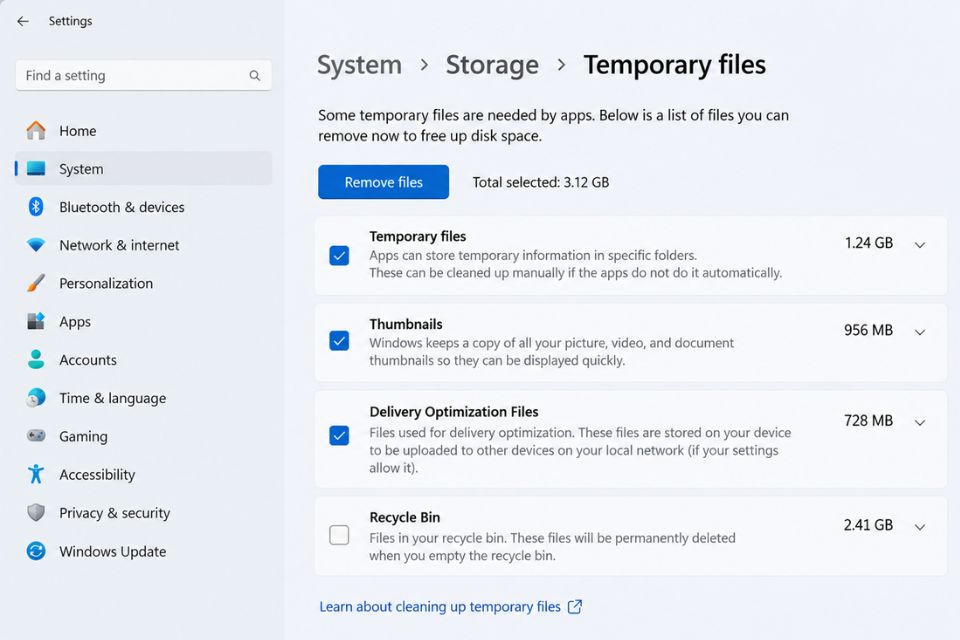Viewport: 960px width, 640px height.
Task: Click the Windows Update sync icon
Action: pyautogui.click(x=36, y=551)
